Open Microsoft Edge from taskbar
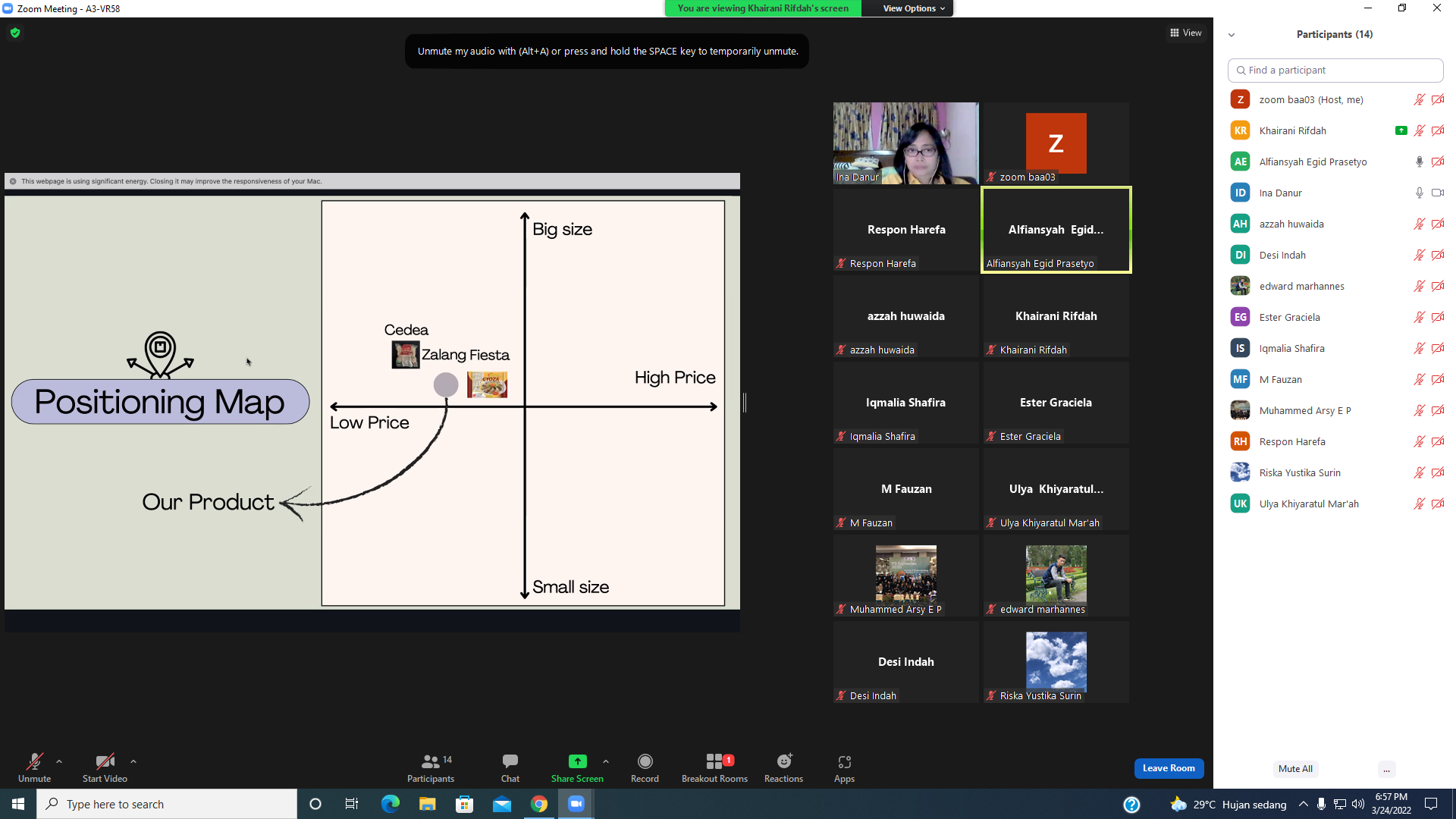Viewport: 1456px width, 819px height. click(390, 804)
